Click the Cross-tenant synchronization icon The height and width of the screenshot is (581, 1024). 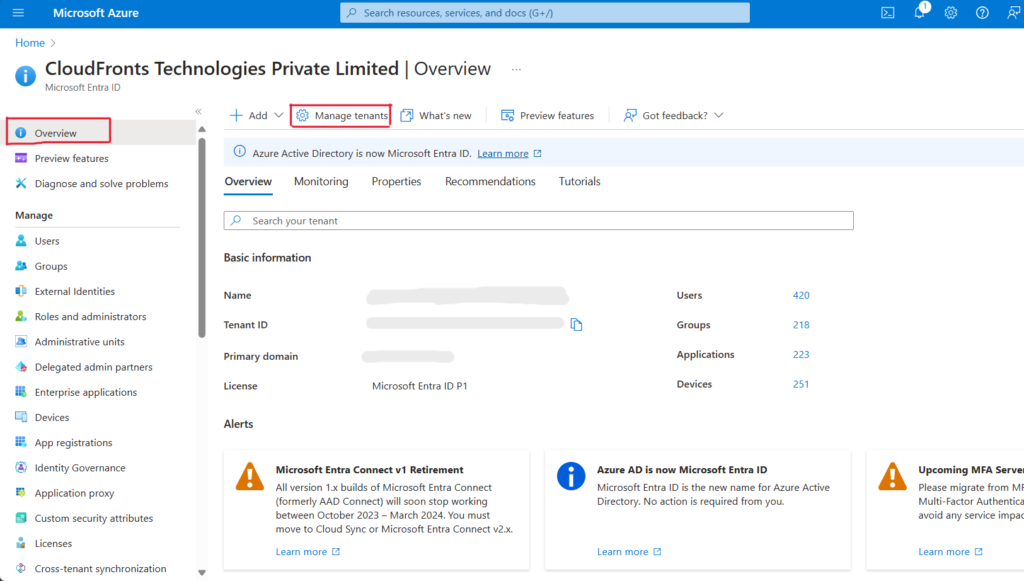(x=21, y=569)
